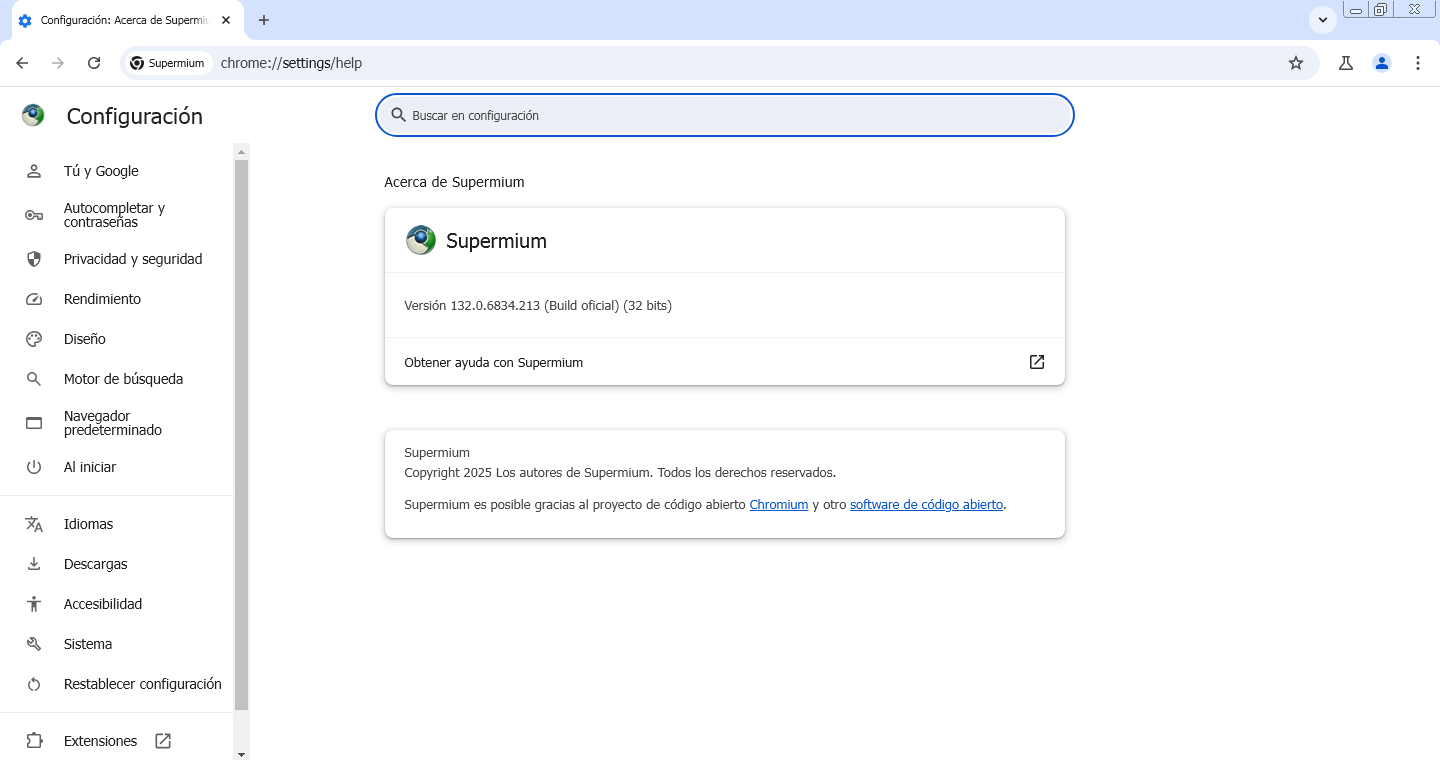Reload the page
Screen dimensions: 1440x760
94,63
